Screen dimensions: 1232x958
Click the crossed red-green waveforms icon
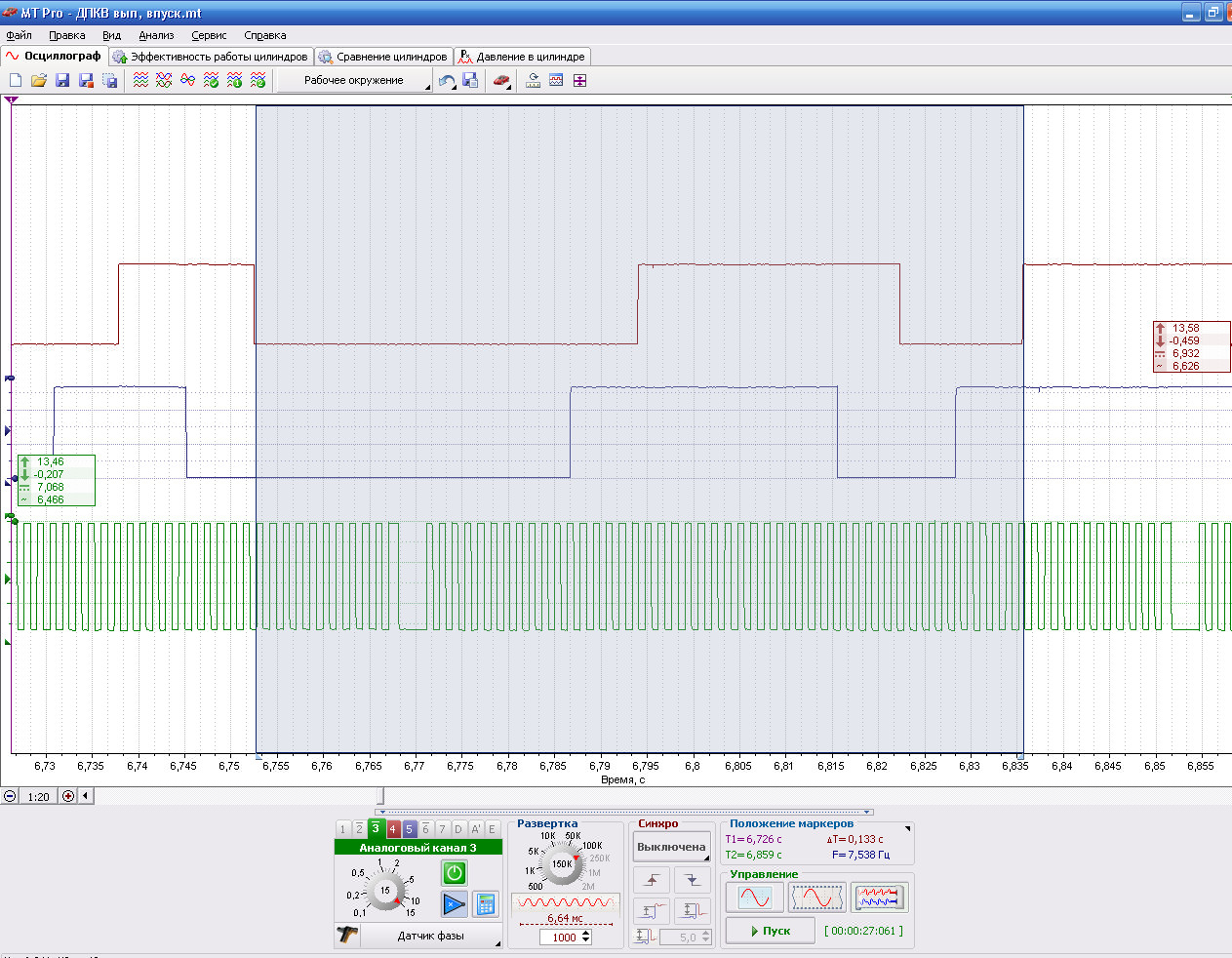click(164, 81)
